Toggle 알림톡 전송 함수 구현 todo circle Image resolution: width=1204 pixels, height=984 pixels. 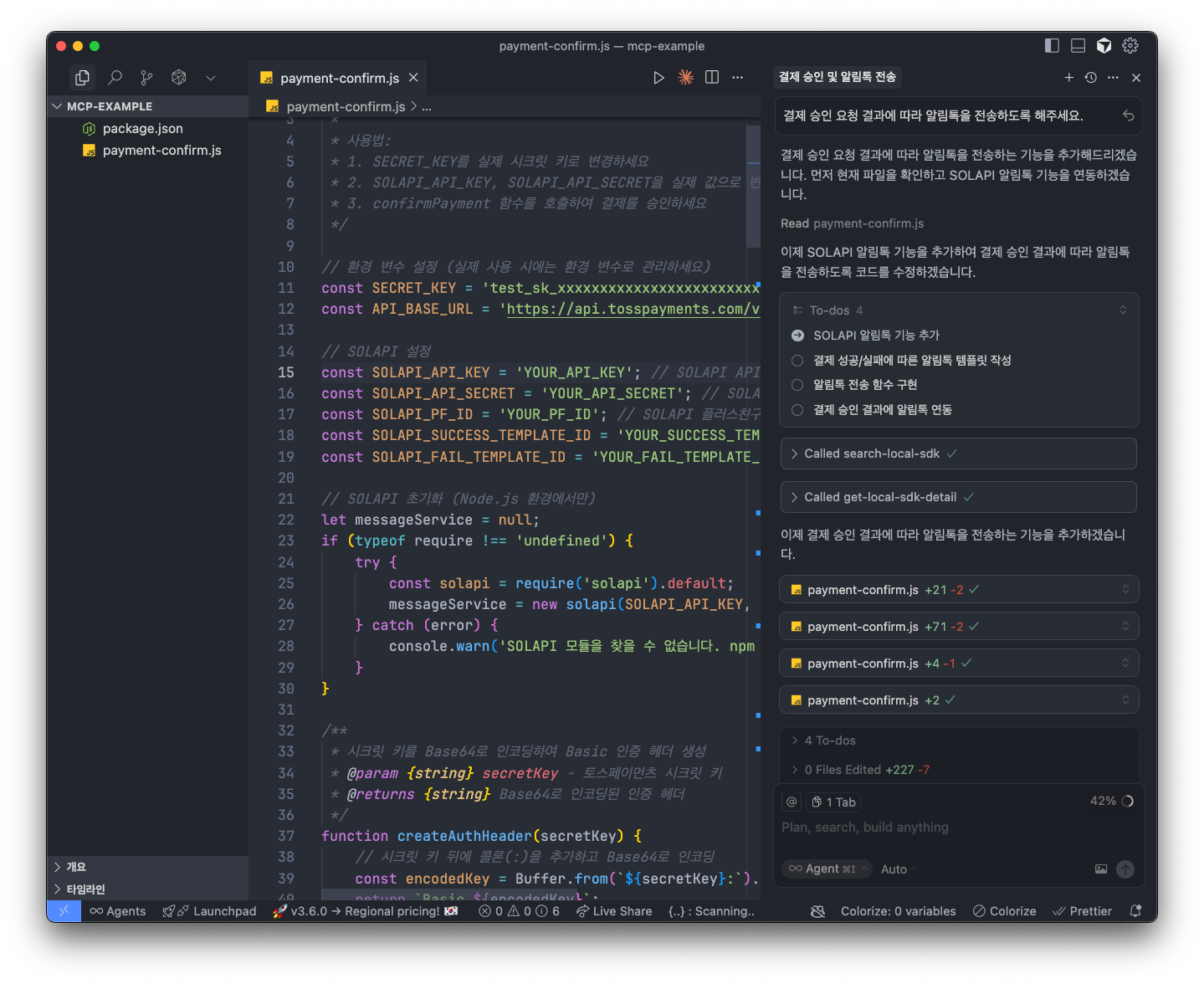click(797, 385)
